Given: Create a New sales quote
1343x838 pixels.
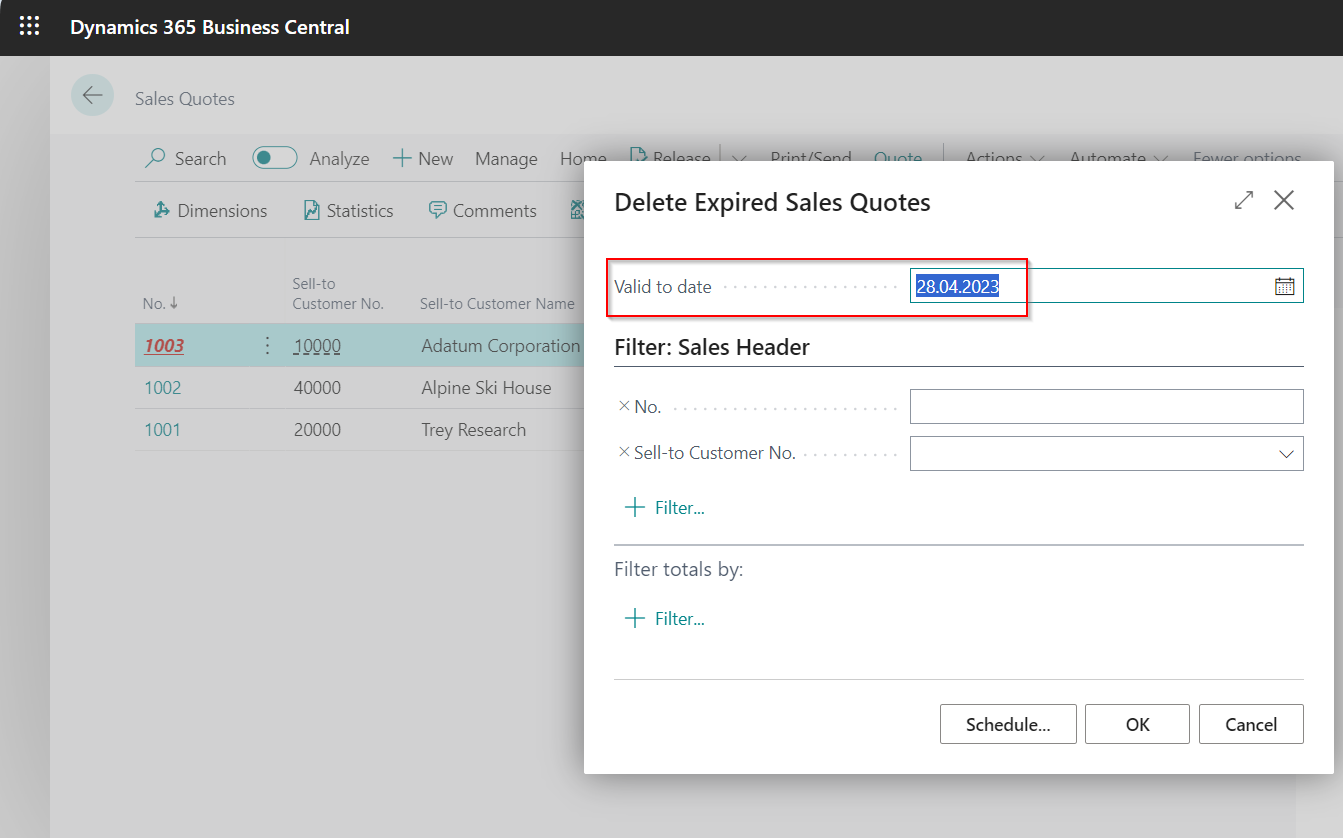Looking at the screenshot, I should pos(423,158).
